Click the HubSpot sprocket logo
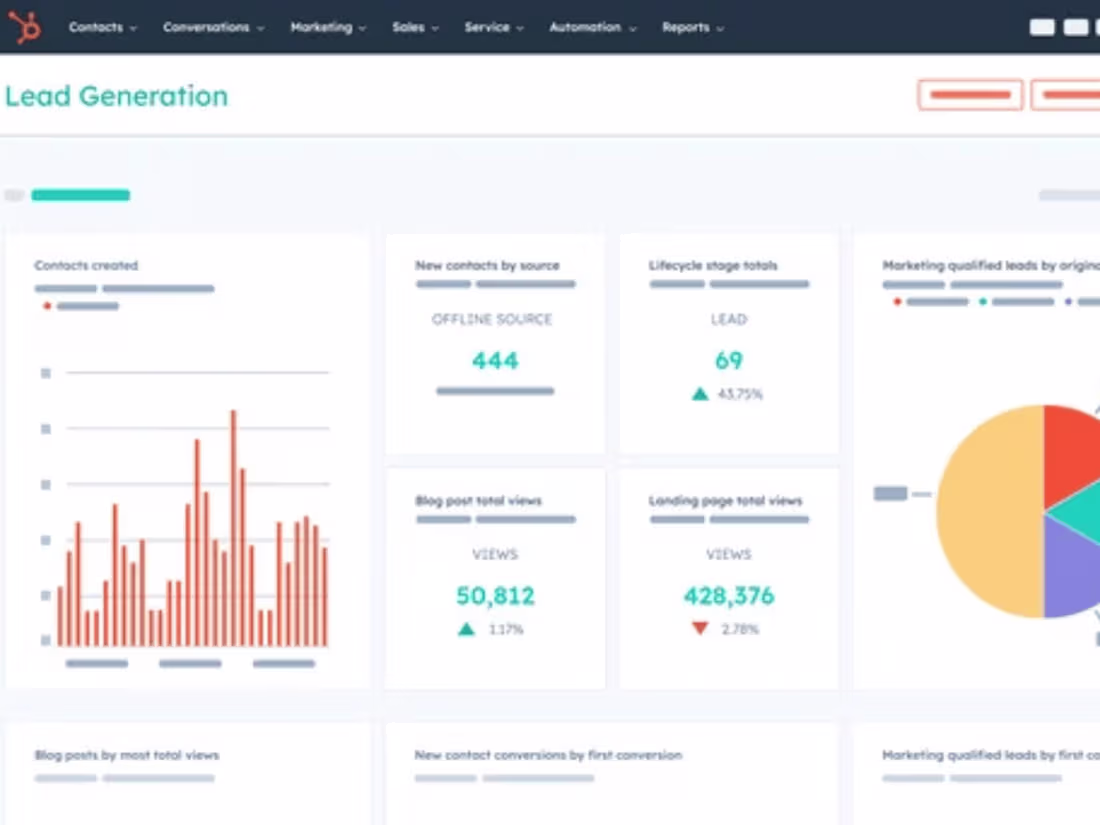Image resolution: width=1100 pixels, height=825 pixels. tap(25, 27)
